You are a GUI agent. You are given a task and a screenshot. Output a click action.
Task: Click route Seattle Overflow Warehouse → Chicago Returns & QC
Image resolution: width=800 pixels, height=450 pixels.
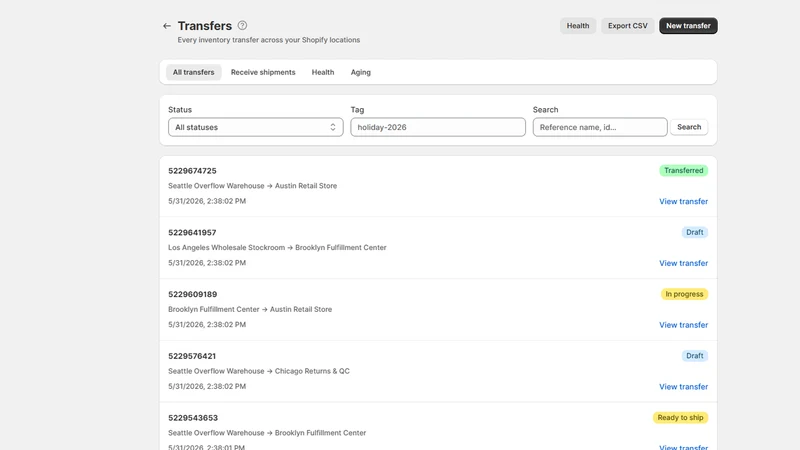(259, 371)
